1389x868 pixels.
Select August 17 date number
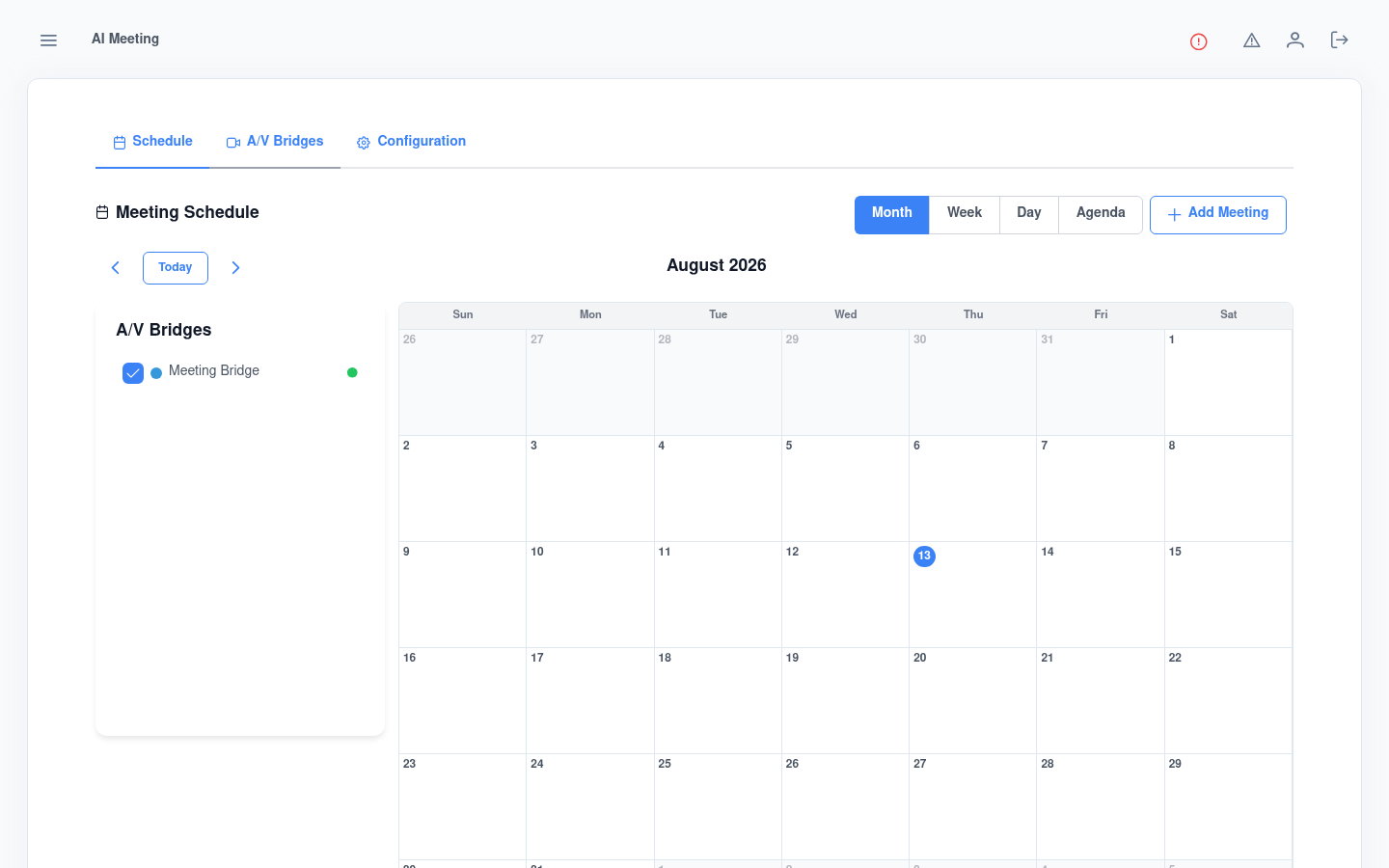[x=537, y=658]
